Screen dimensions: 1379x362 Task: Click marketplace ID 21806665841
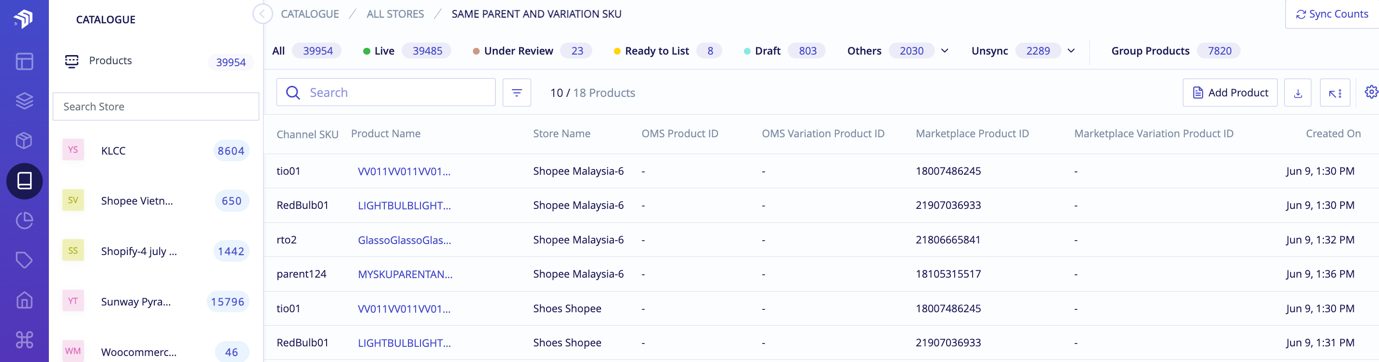[948, 240]
